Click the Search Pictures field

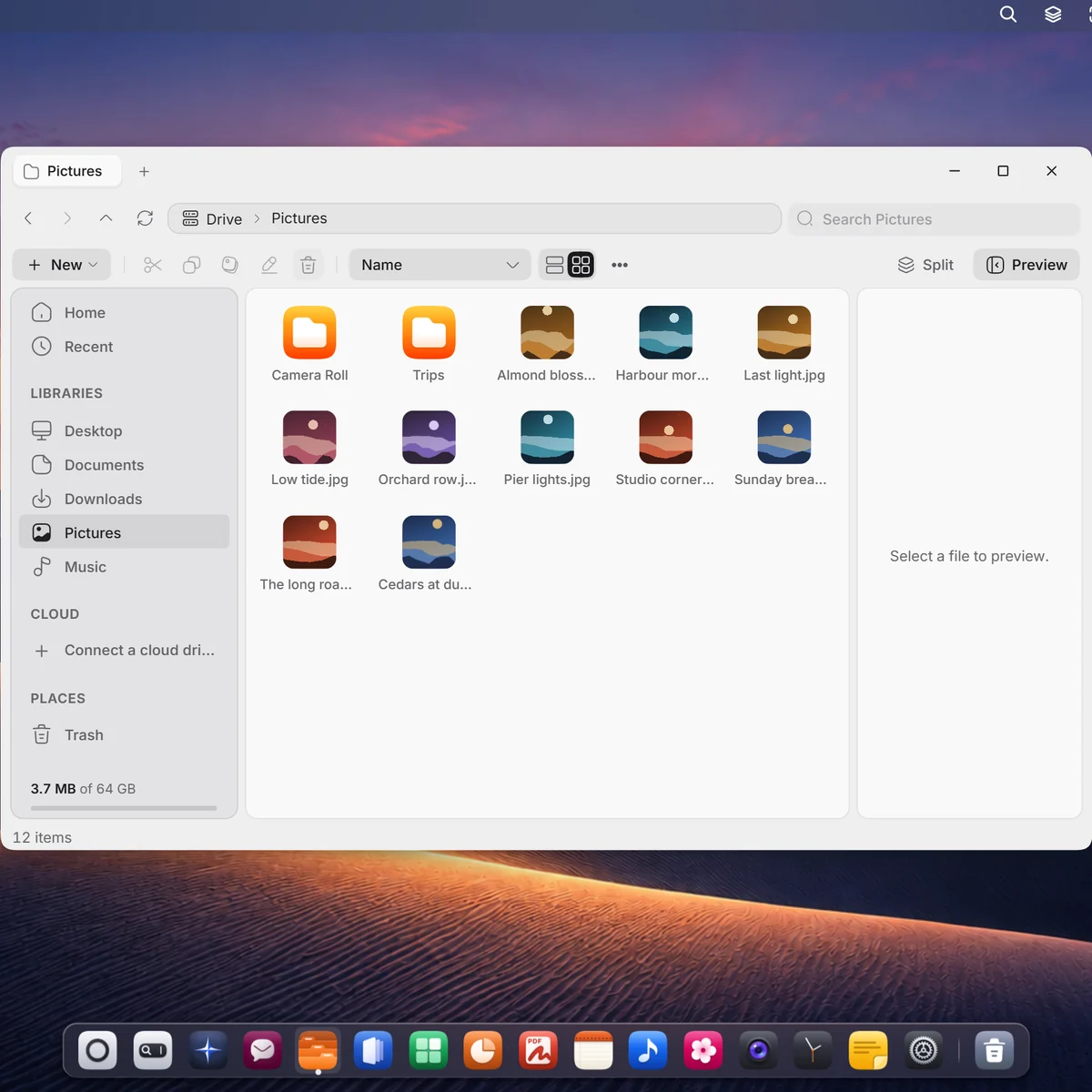coord(934,219)
